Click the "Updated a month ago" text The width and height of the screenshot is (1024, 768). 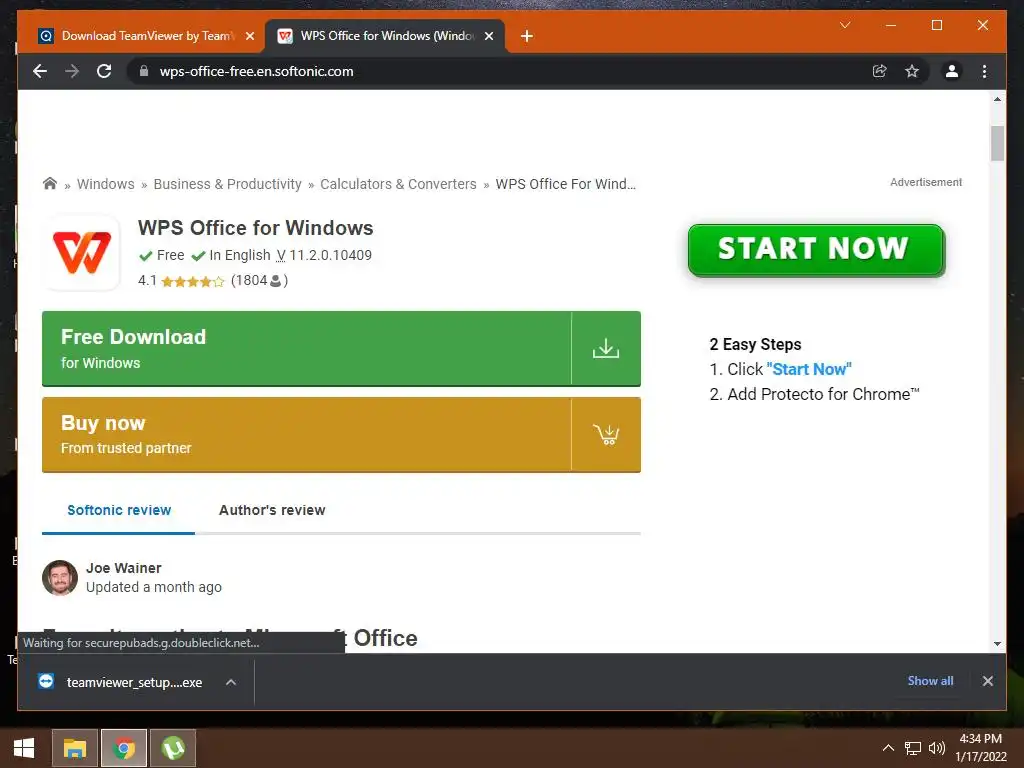point(153,587)
